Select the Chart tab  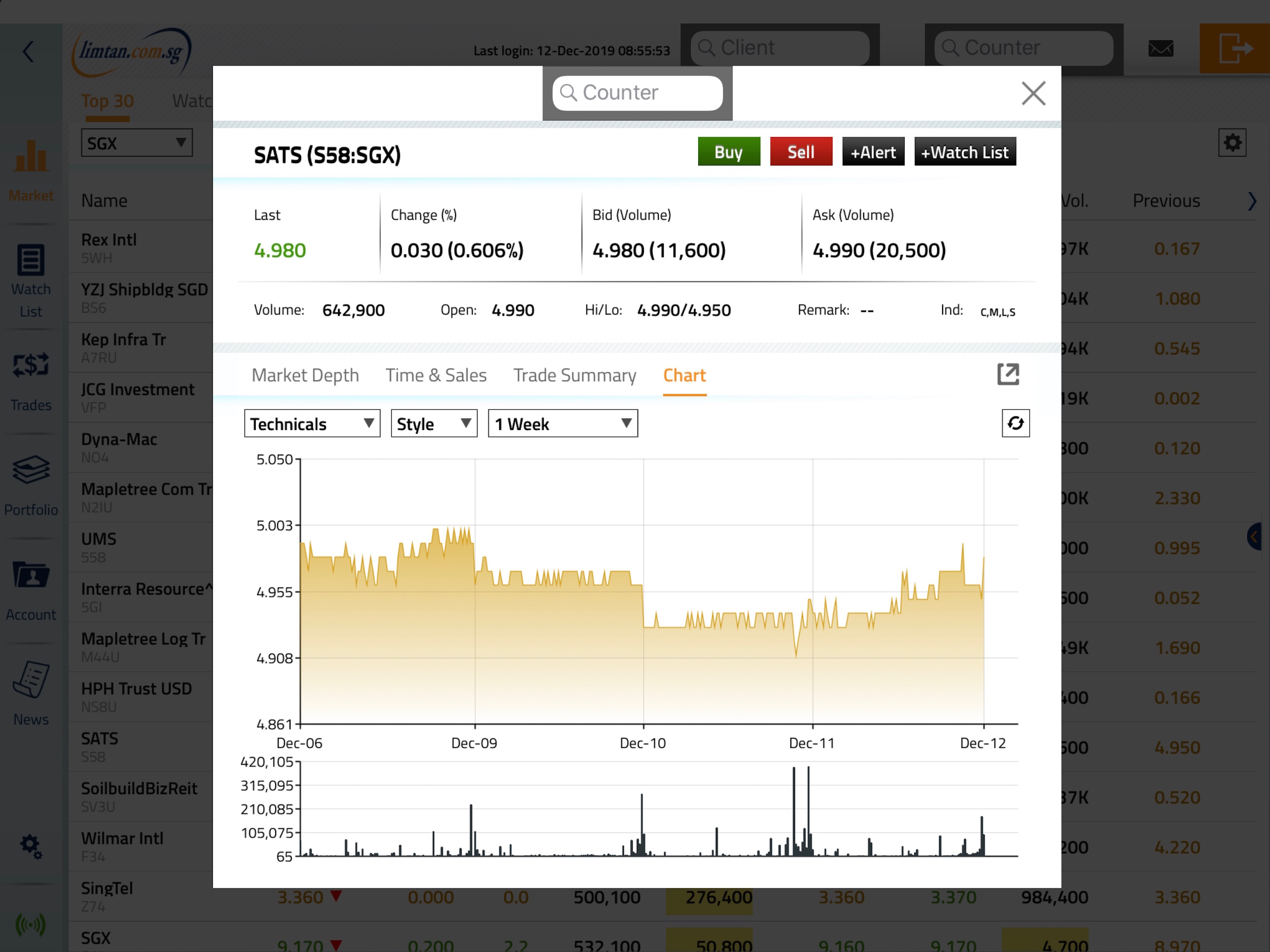(684, 375)
